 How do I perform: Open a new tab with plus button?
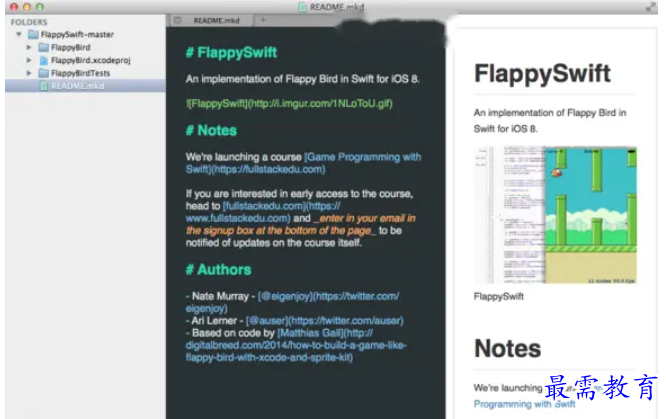(x=263, y=20)
